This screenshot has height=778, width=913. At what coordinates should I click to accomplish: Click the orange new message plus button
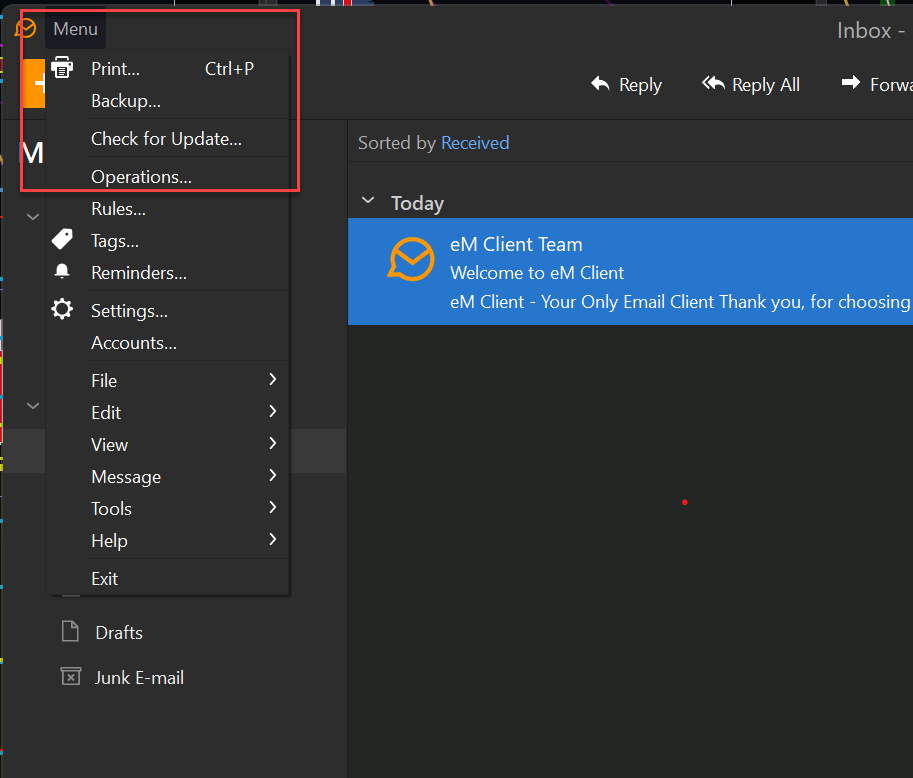click(x=34, y=83)
